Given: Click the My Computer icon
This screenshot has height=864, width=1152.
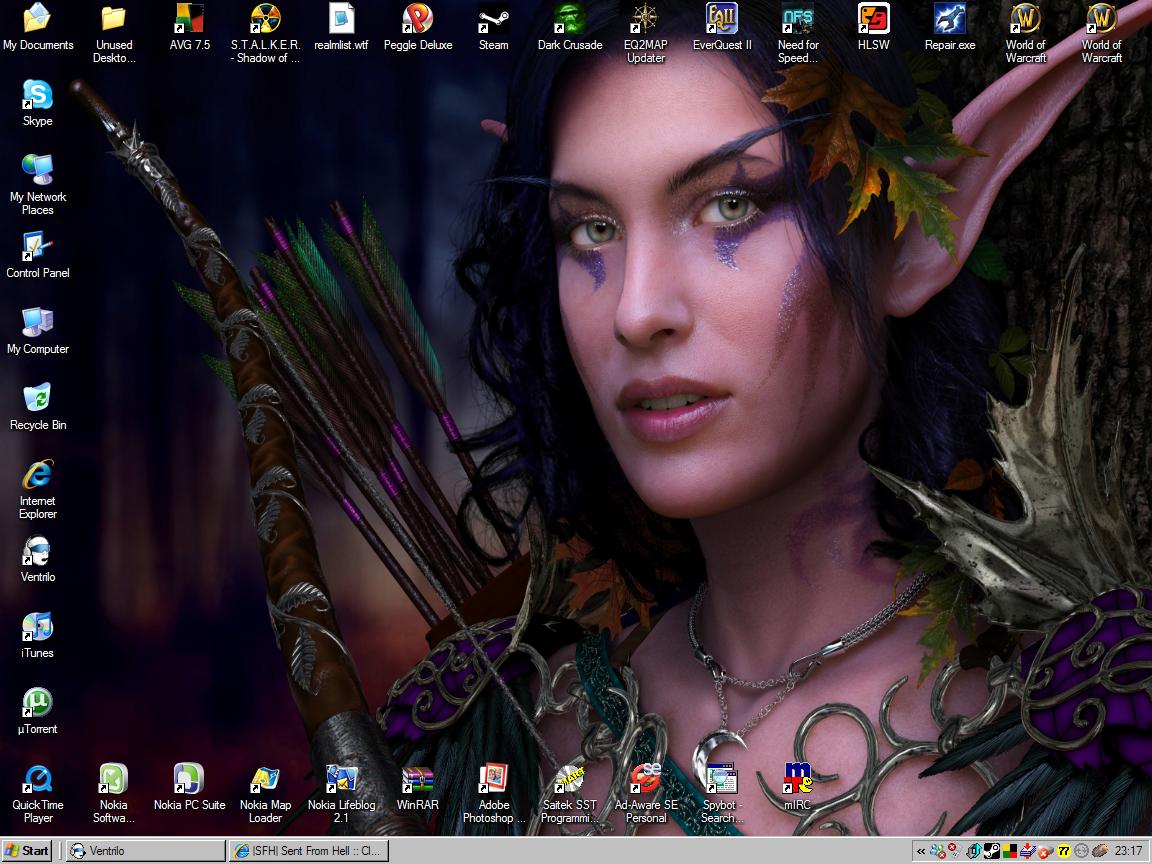Looking at the screenshot, I should coord(37,331).
